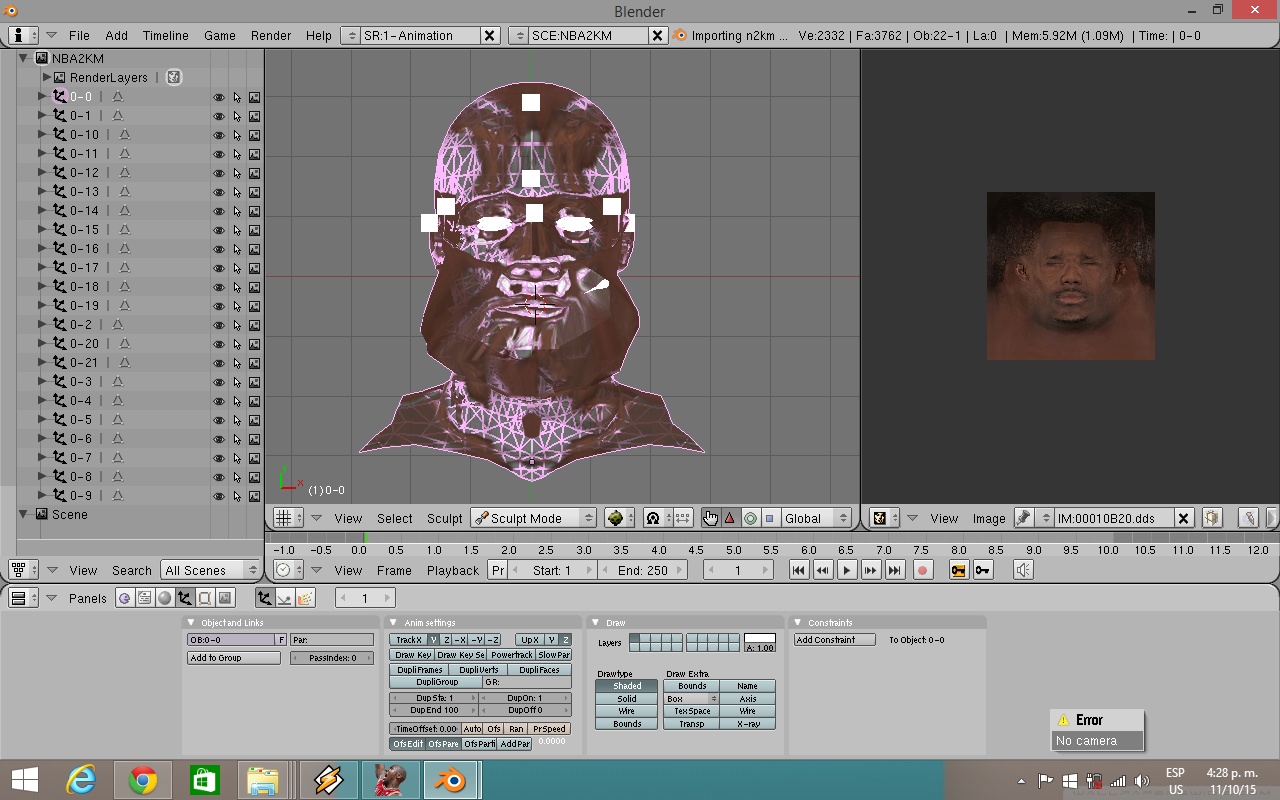Skip to the next keyframe
Screen dimensions: 1280x800
click(x=871, y=570)
